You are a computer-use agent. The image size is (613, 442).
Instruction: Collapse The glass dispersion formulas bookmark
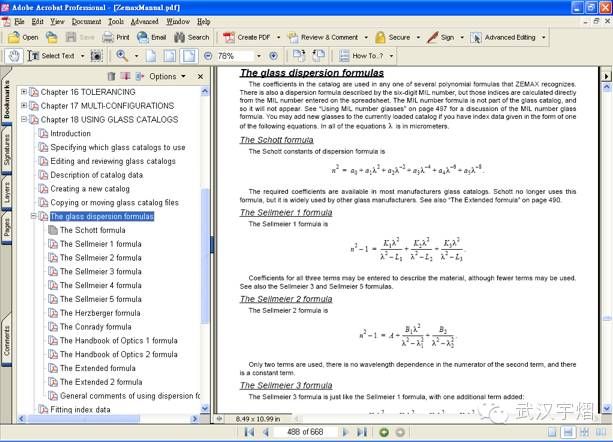click(x=34, y=216)
